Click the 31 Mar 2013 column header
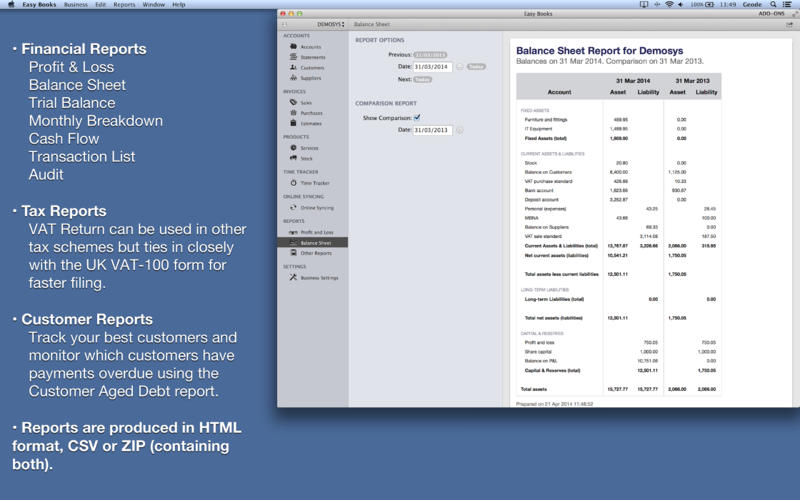This screenshot has width=800, height=500. click(x=692, y=81)
